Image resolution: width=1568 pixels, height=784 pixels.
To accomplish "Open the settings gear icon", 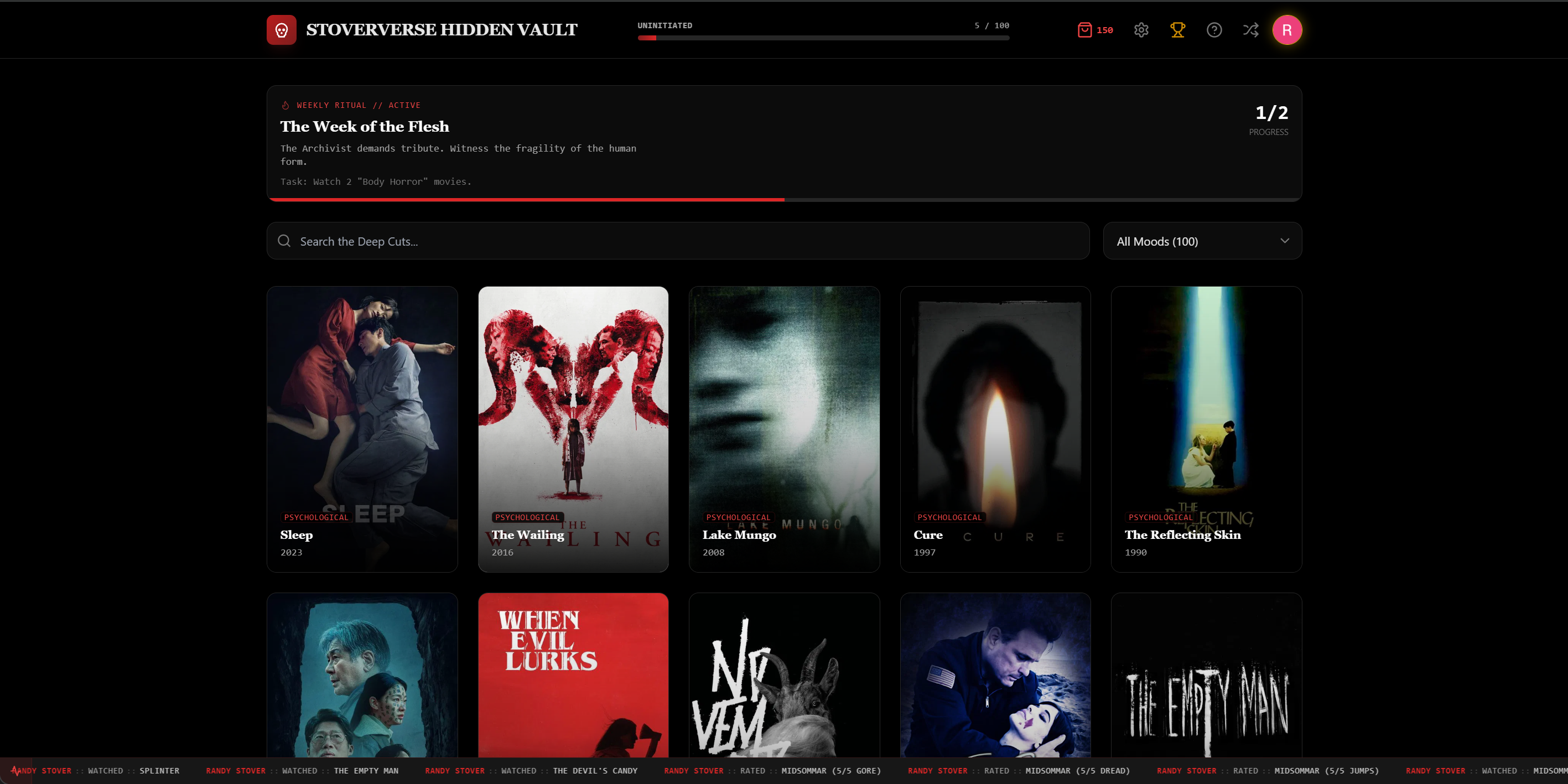I will click(x=1141, y=30).
